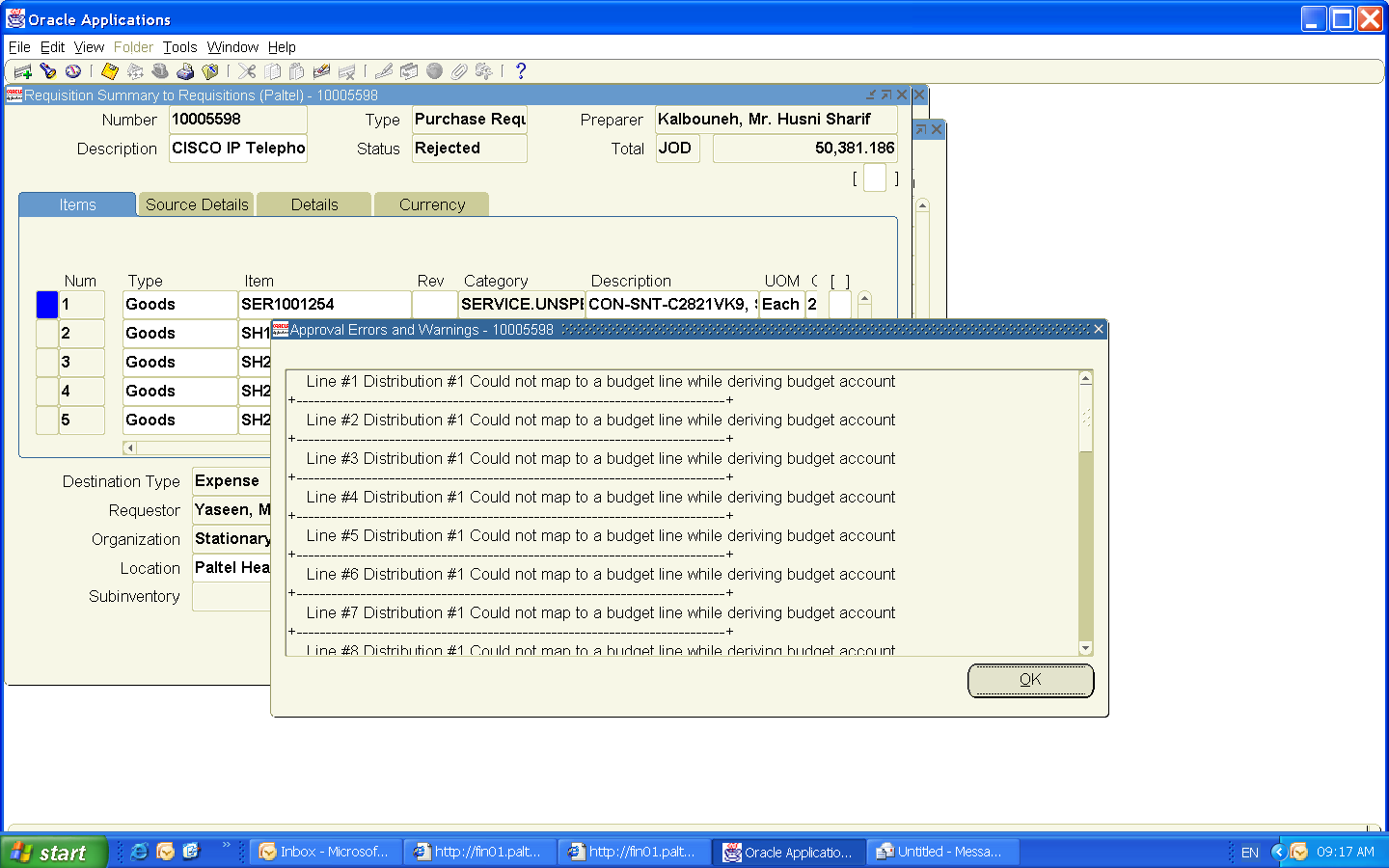Close the Approval Errors and Warnings window

tap(1098, 330)
